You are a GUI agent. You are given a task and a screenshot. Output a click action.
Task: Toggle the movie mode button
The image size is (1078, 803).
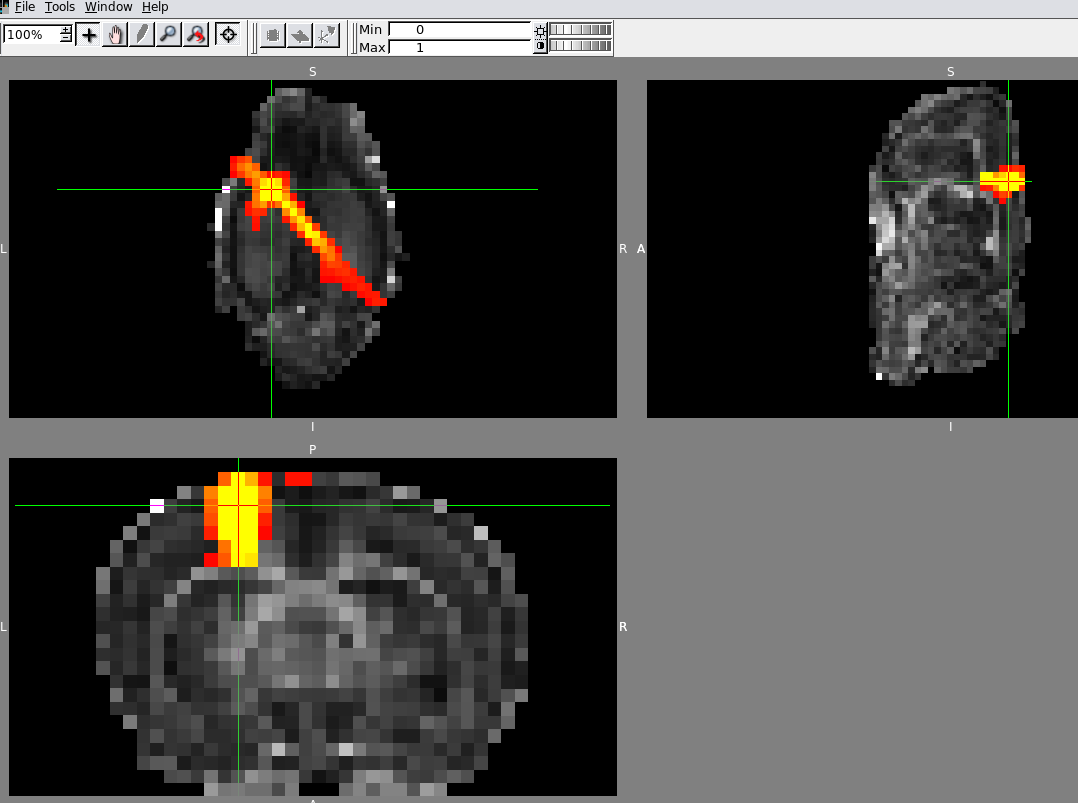tap(272, 36)
